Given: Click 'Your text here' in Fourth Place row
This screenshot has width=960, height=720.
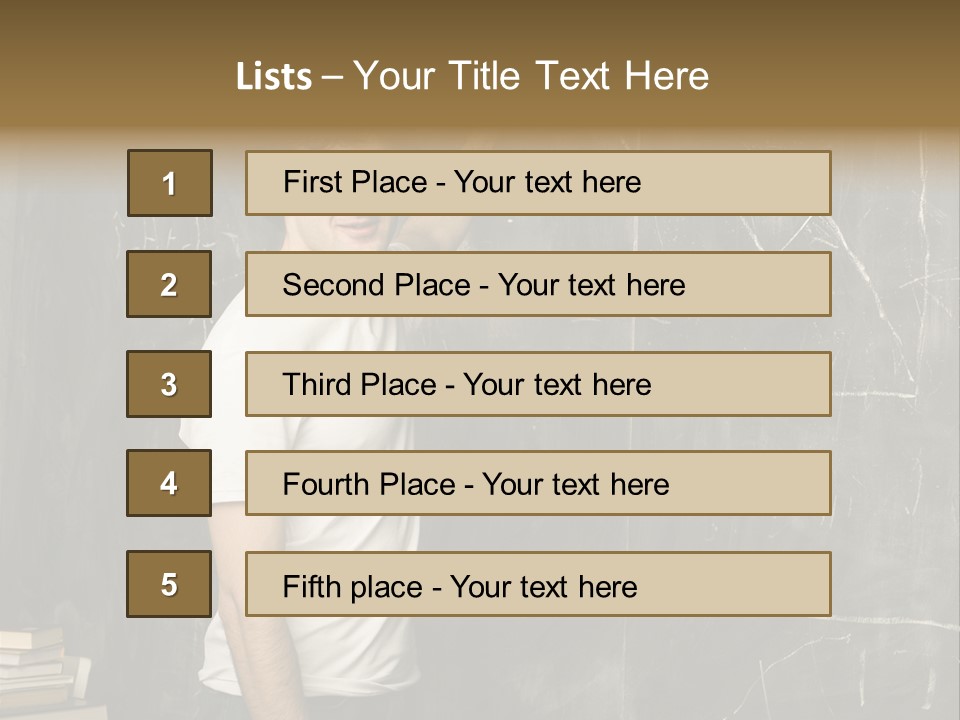Looking at the screenshot, I should pyautogui.click(x=575, y=485).
